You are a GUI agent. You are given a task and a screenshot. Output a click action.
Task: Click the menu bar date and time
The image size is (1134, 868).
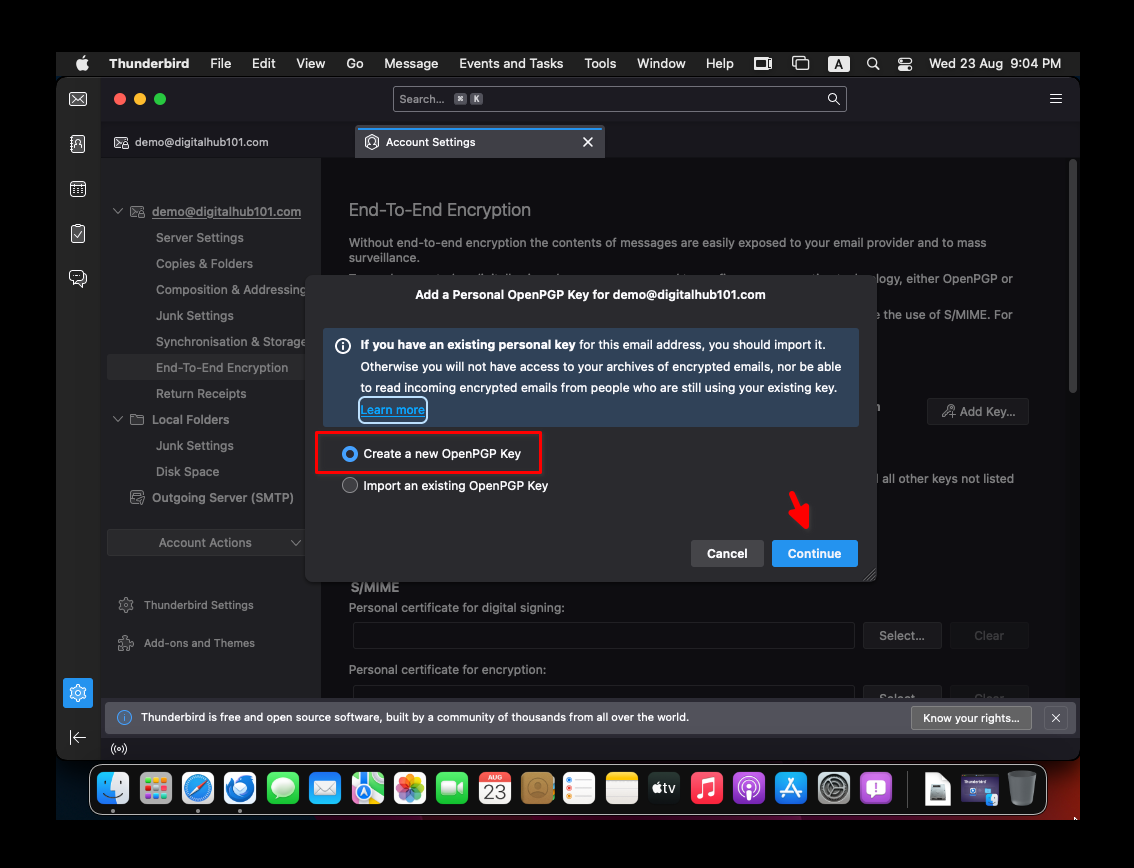click(995, 64)
